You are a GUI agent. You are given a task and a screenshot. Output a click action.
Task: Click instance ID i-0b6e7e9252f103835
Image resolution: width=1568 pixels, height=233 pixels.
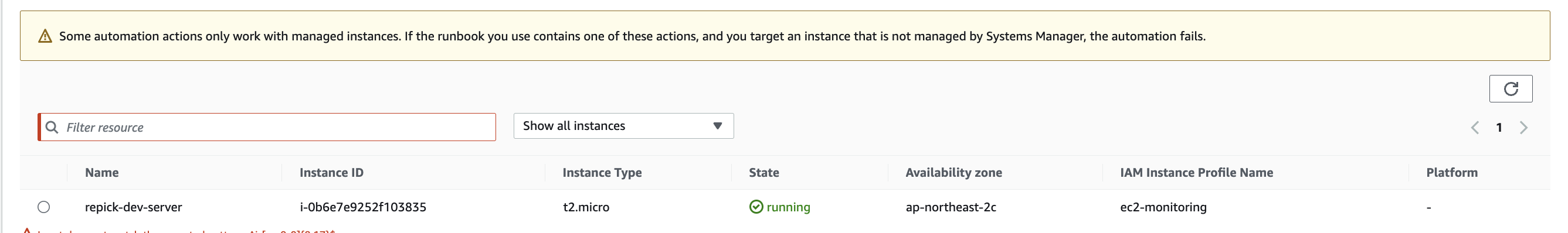coord(363,207)
